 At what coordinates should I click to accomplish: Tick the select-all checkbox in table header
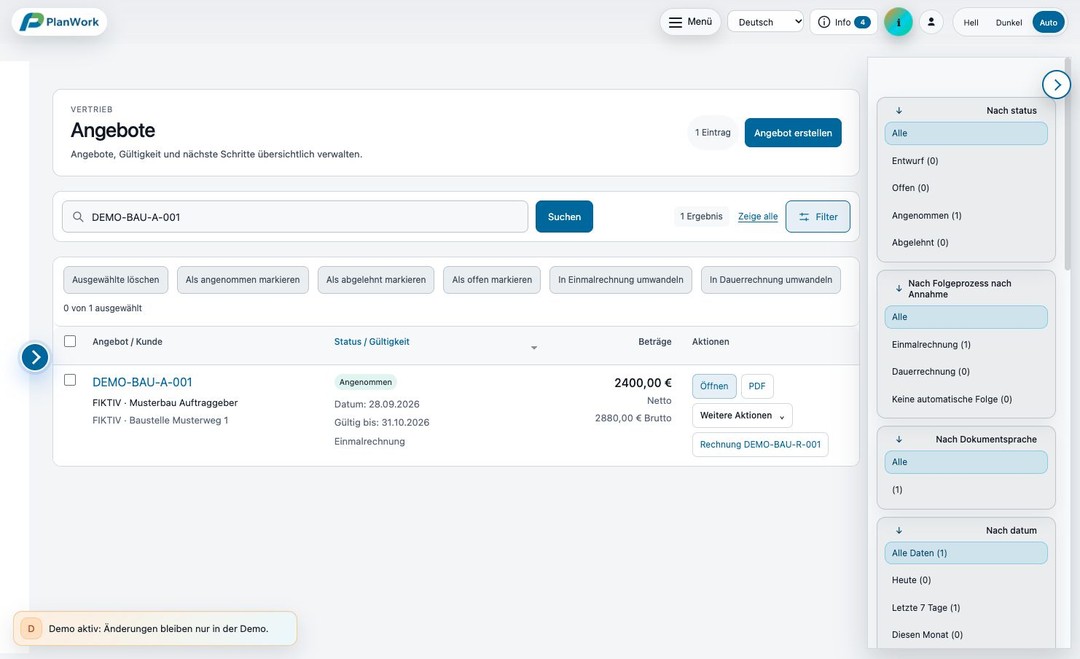tap(70, 341)
